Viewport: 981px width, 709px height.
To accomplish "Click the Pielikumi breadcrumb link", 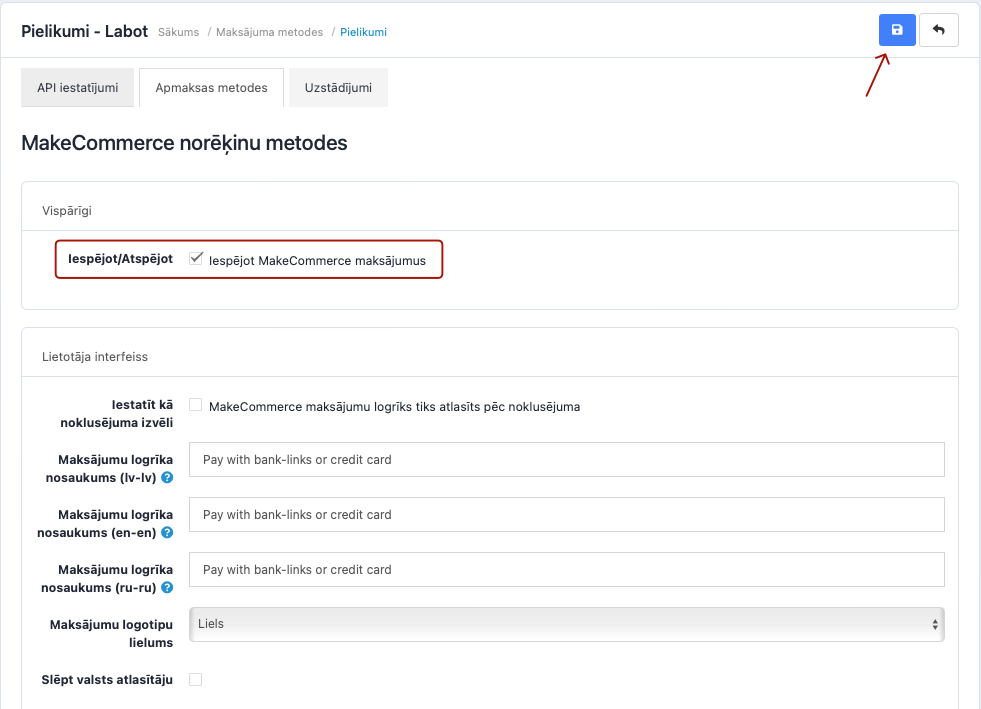I will point(363,32).
